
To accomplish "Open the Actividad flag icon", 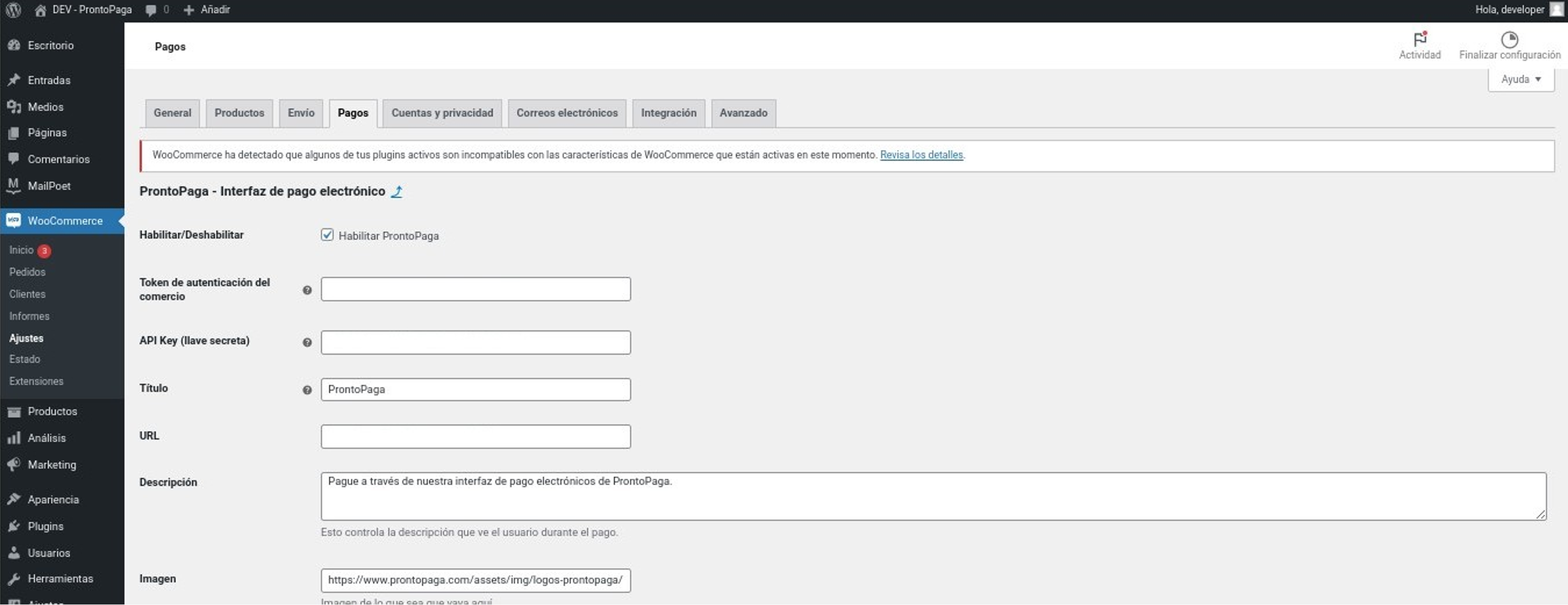I will pyautogui.click(x=1420, y=39).
